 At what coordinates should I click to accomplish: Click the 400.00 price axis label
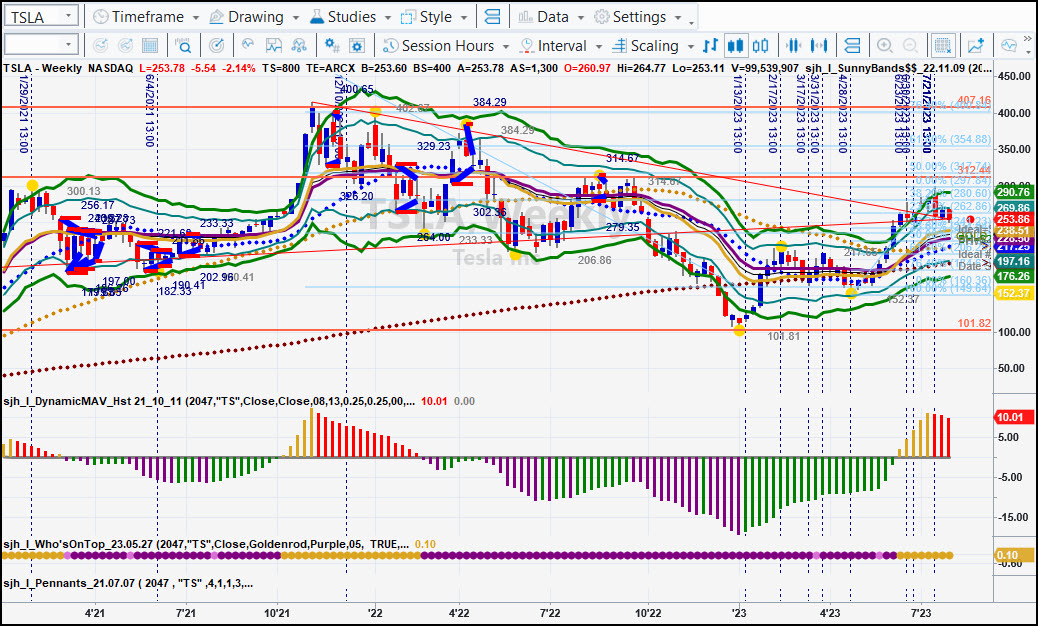tap(1014, 112)
